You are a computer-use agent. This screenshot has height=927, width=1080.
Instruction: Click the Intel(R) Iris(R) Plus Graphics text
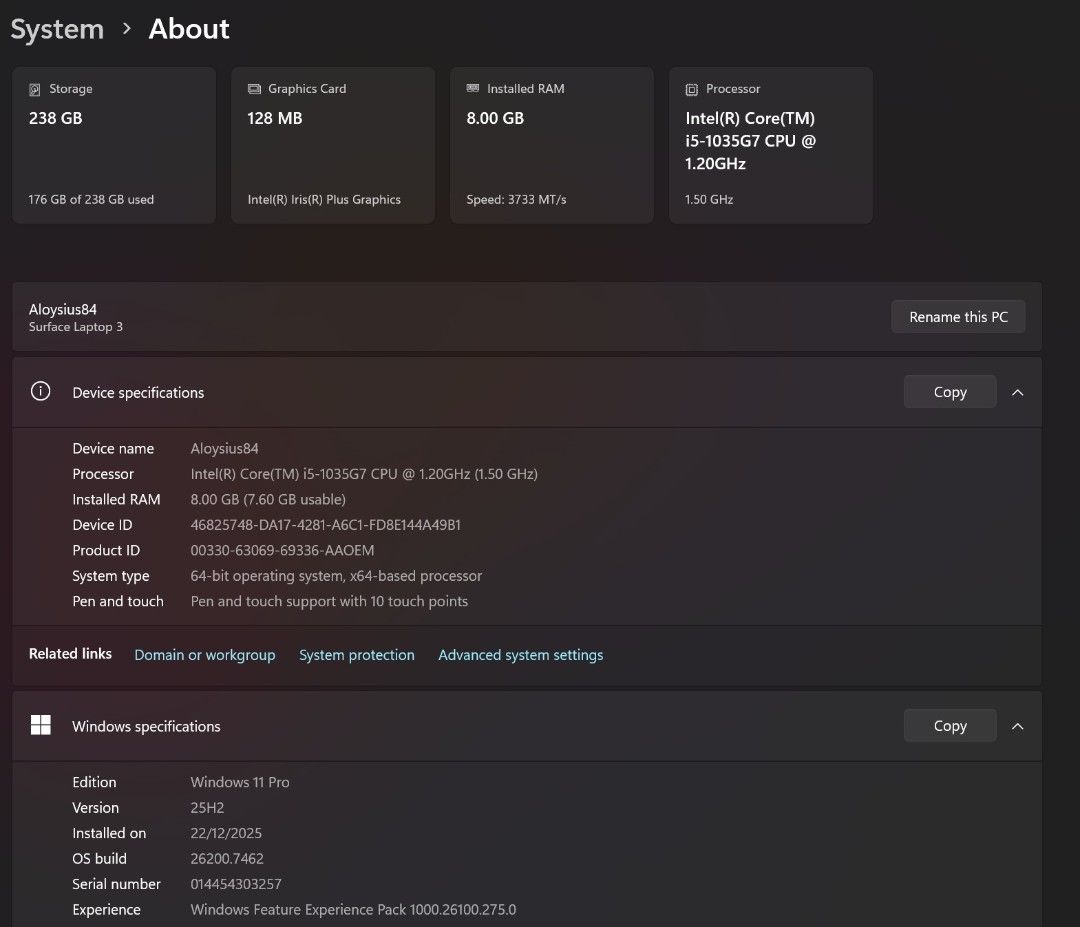324,200
